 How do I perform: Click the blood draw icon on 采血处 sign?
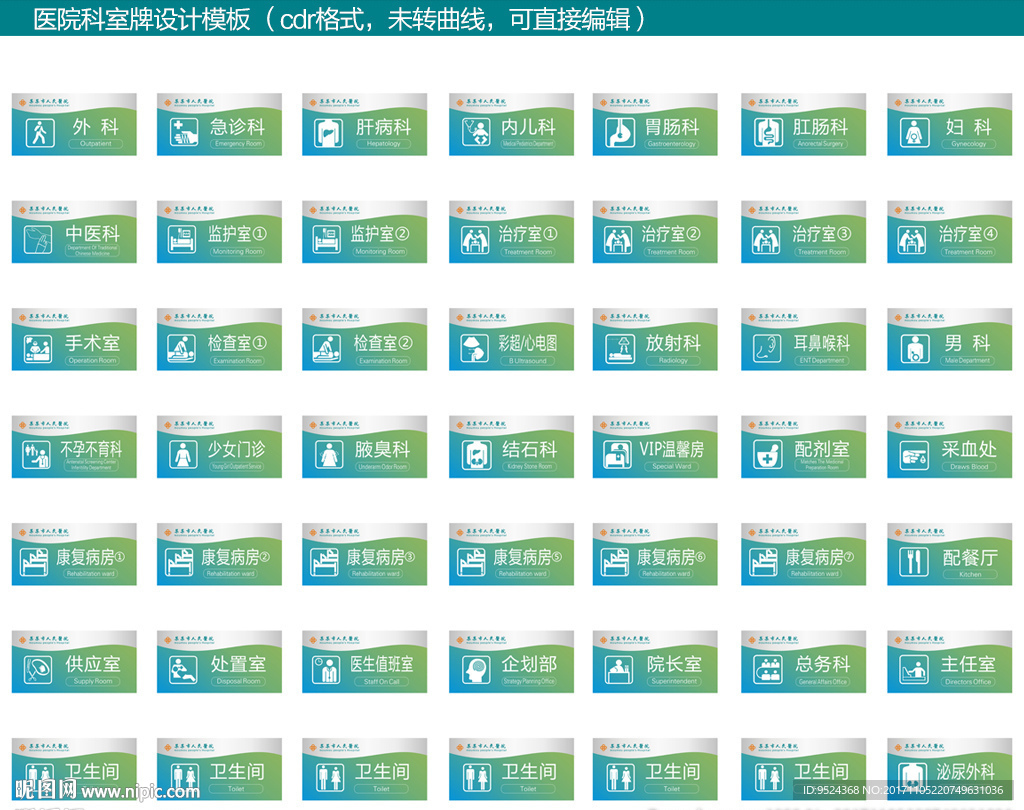[914, 454]
